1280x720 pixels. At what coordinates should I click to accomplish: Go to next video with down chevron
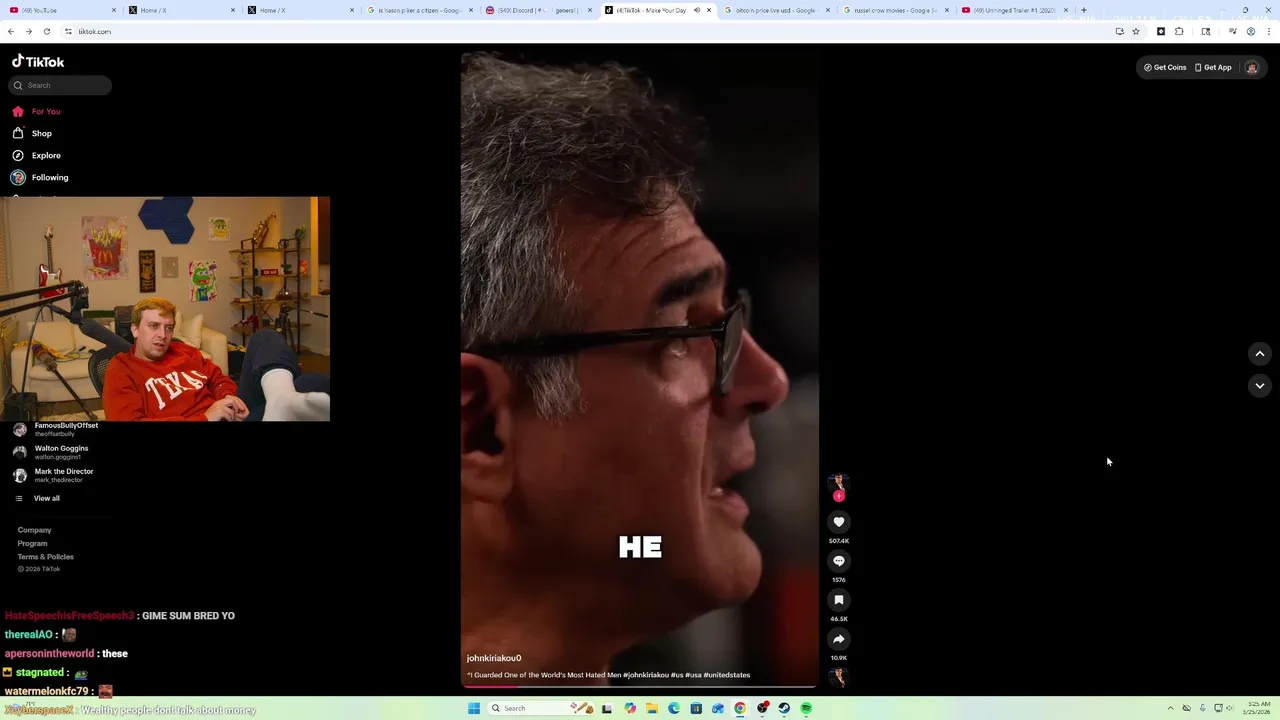pos(1260,385)
